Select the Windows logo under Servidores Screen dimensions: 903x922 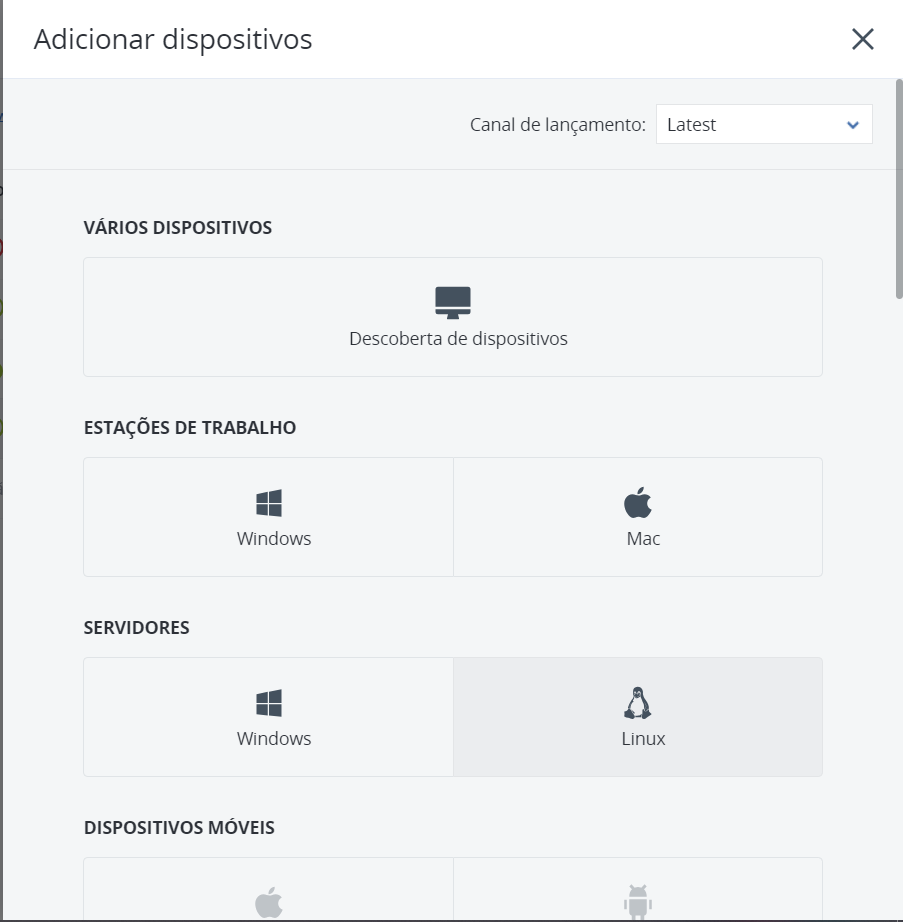(x=269, y=703)
